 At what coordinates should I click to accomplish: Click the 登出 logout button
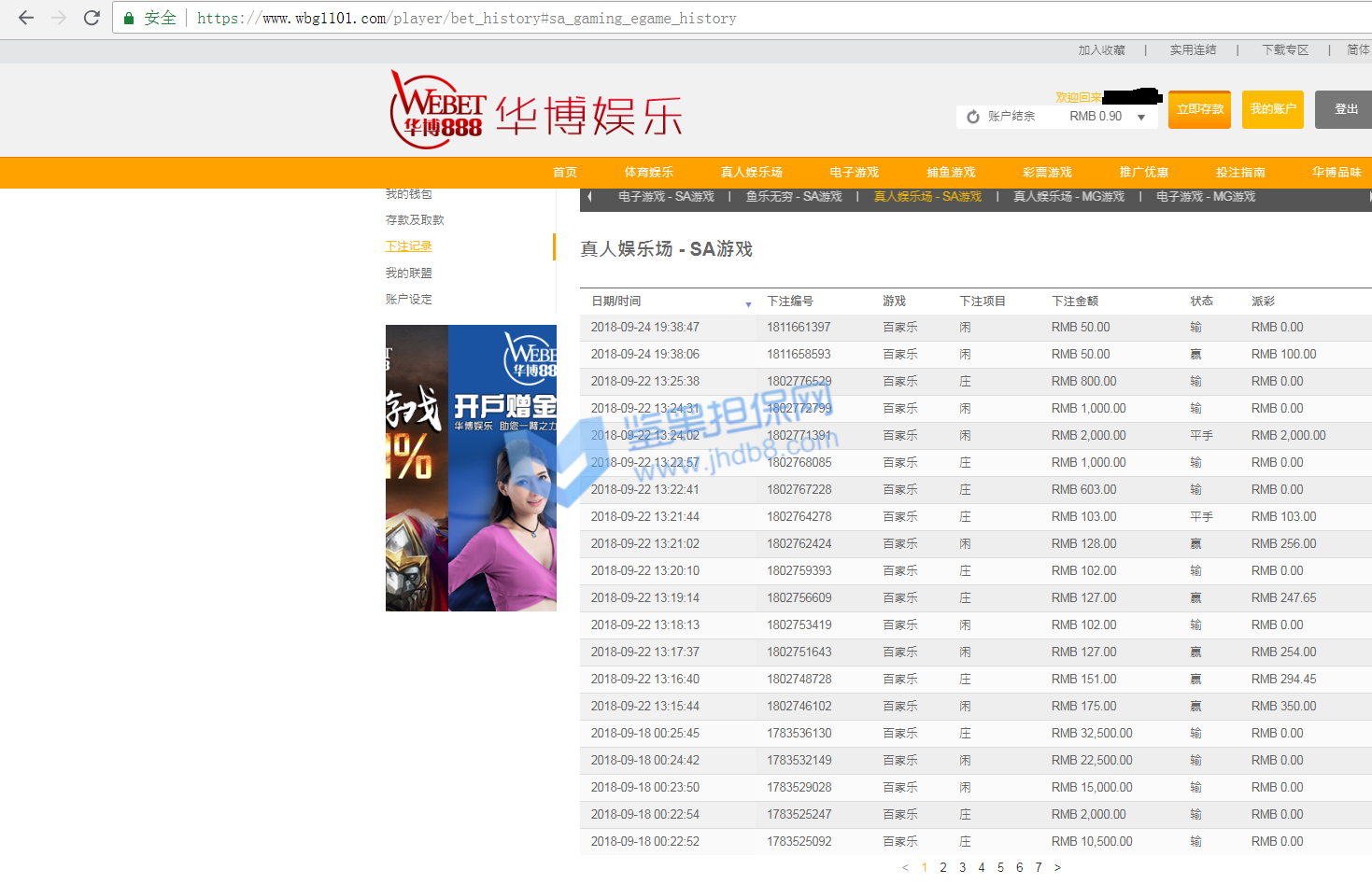[1345, 109]
